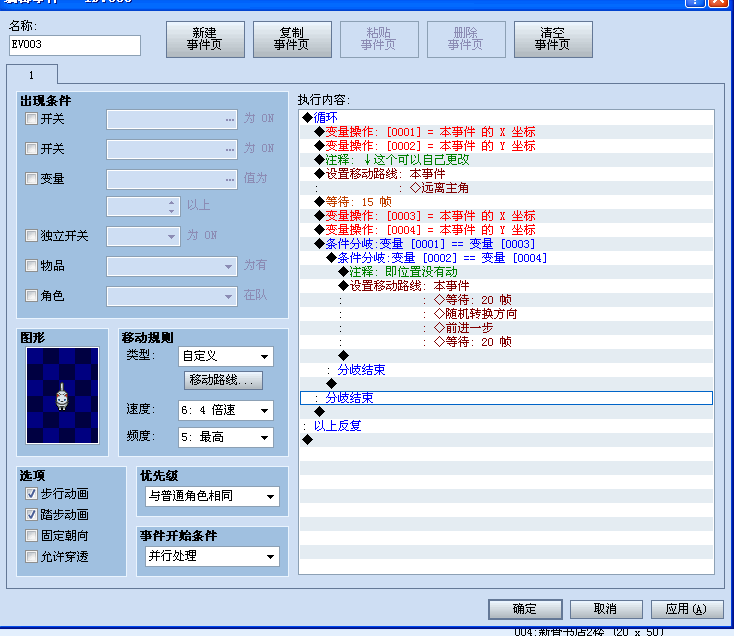
Task: Select the 等待: 15 帧 command line
Action: pyautogui.click(x=506, y=202)
